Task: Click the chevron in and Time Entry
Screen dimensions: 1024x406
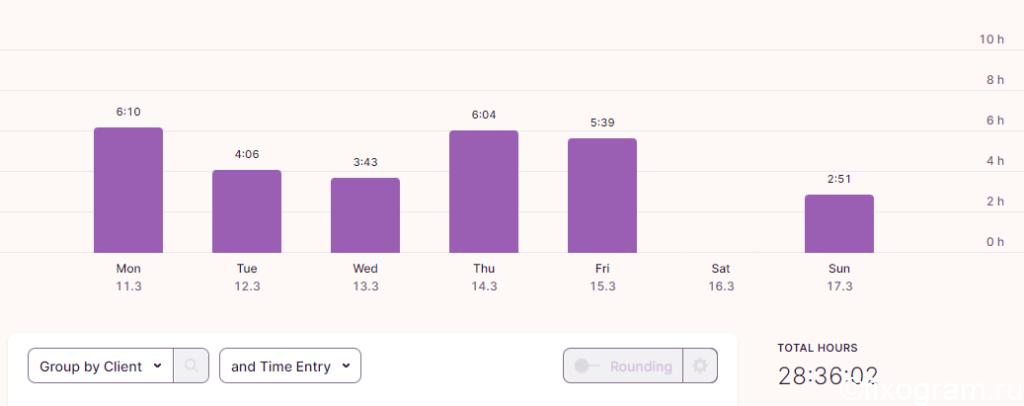Action: pyautogui.click(x=346, y=366)
